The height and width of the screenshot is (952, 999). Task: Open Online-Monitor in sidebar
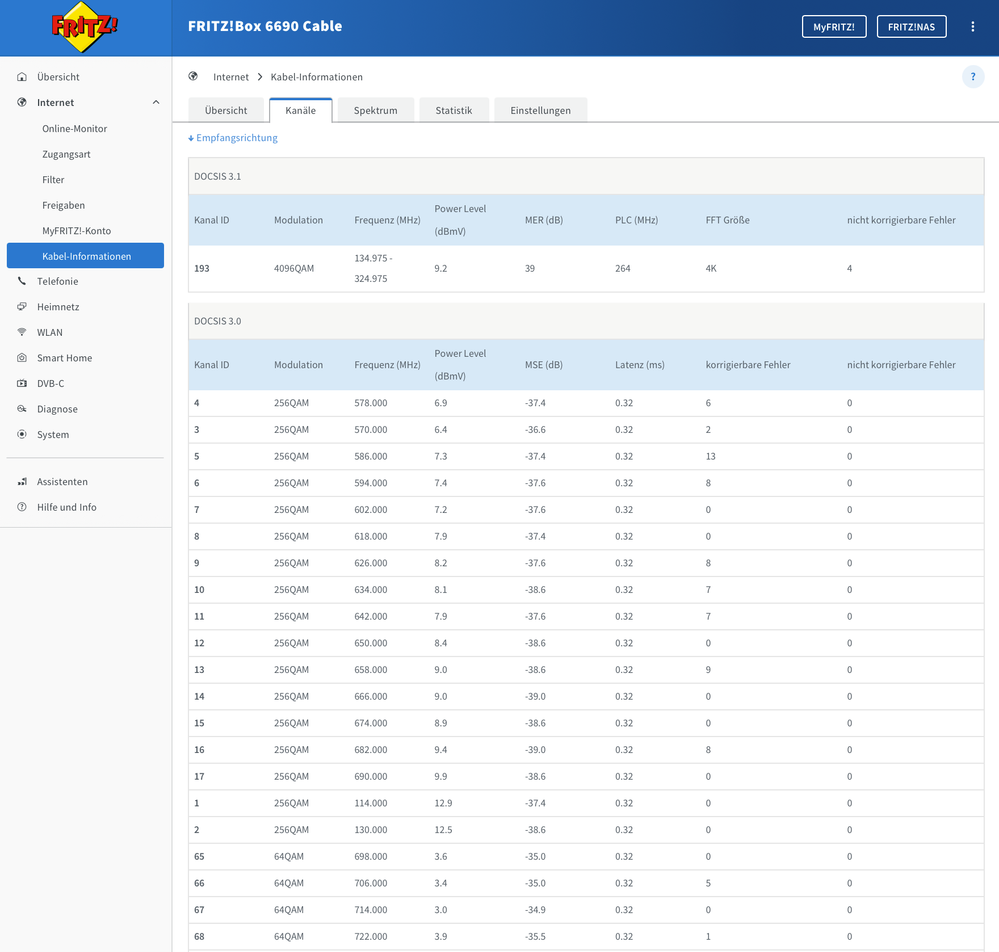74,129
